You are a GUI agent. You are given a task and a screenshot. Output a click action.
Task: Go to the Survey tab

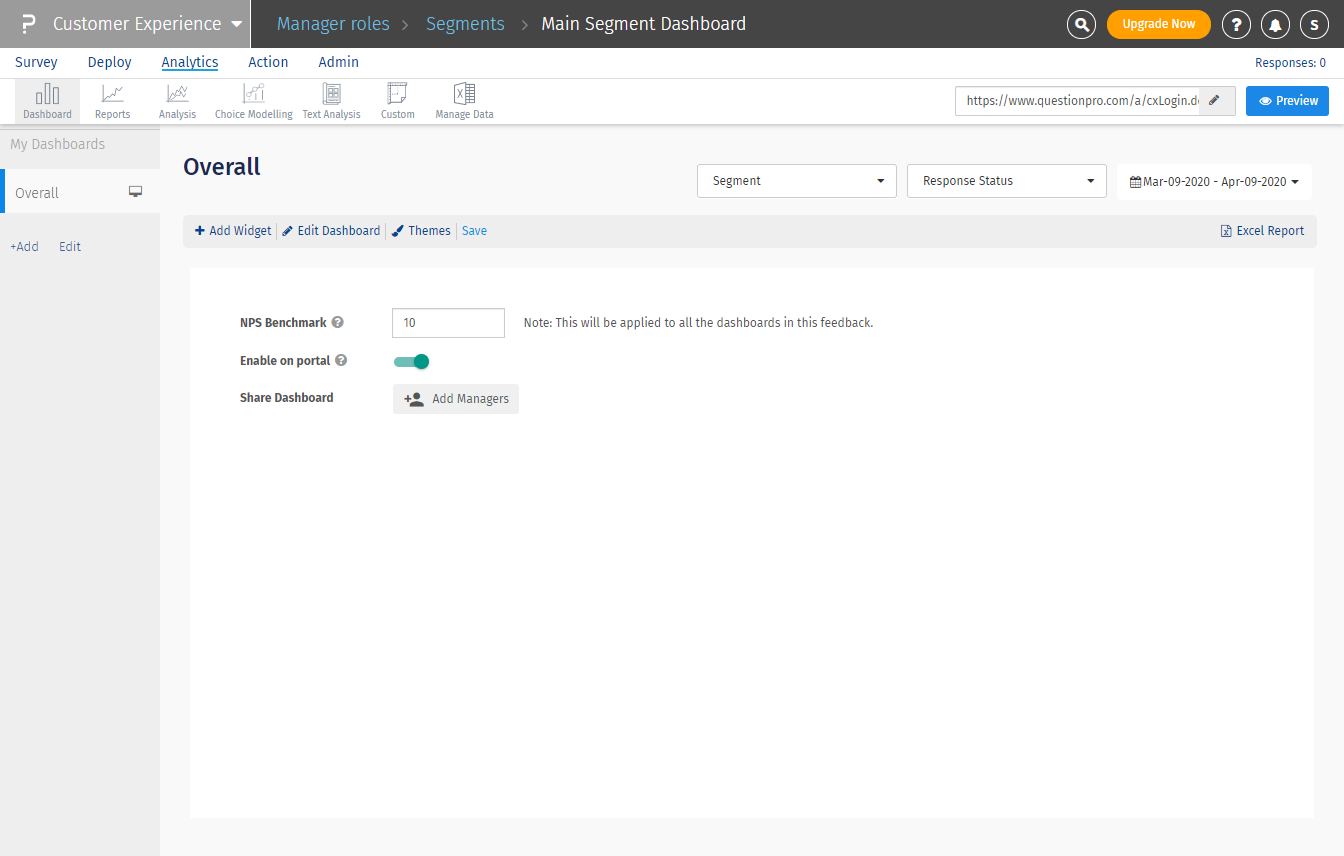tap(36, 62)
